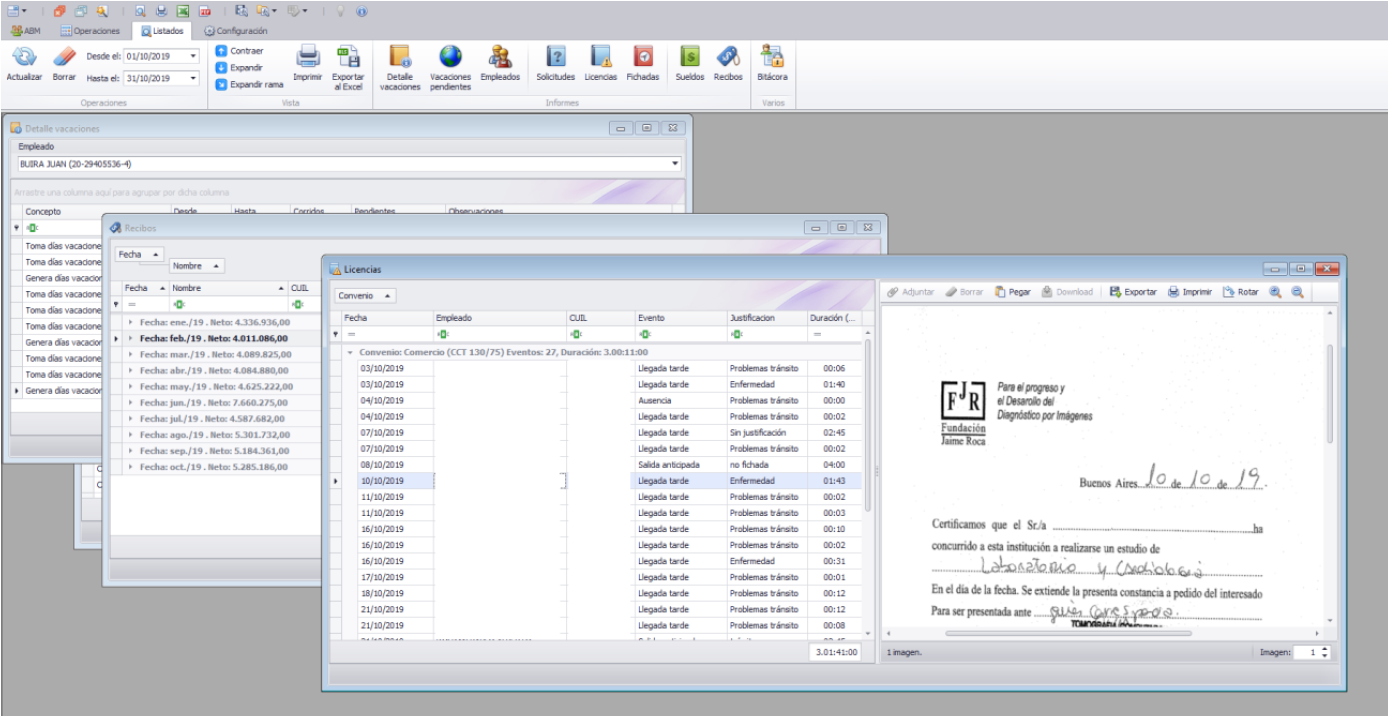Click Rotar in the image viewer toolbar
This screenshot has height=716, width=1388.
click(1240, 292)
